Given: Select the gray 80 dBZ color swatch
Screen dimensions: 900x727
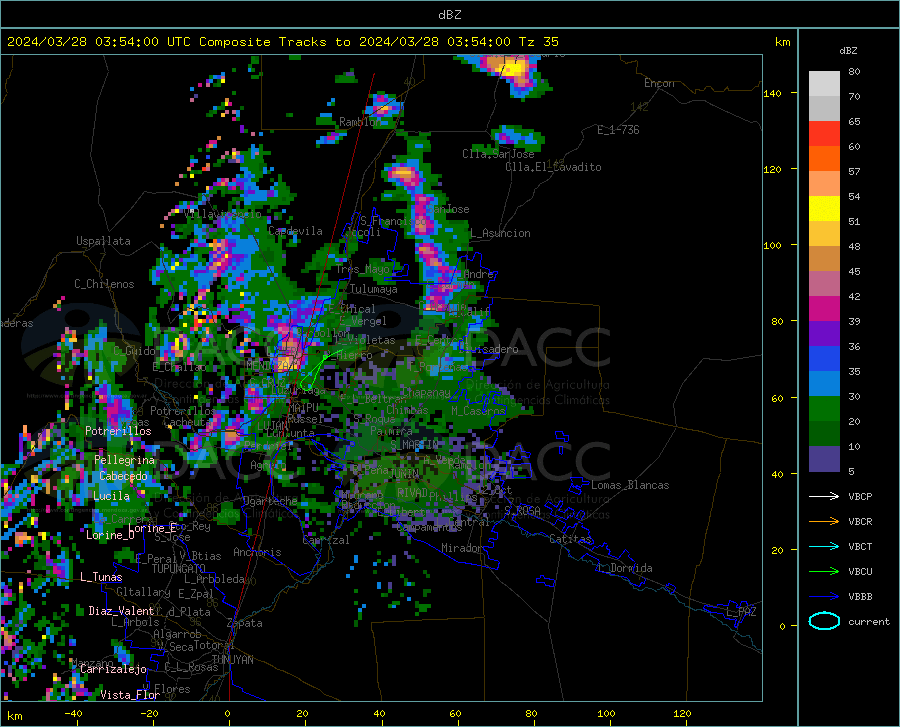Looking at the screenshot, I should 824,83.
